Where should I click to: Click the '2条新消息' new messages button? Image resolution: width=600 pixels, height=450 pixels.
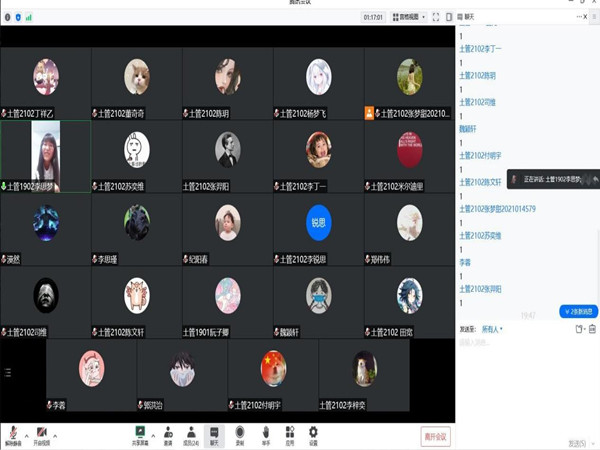(x=578, y=311)
